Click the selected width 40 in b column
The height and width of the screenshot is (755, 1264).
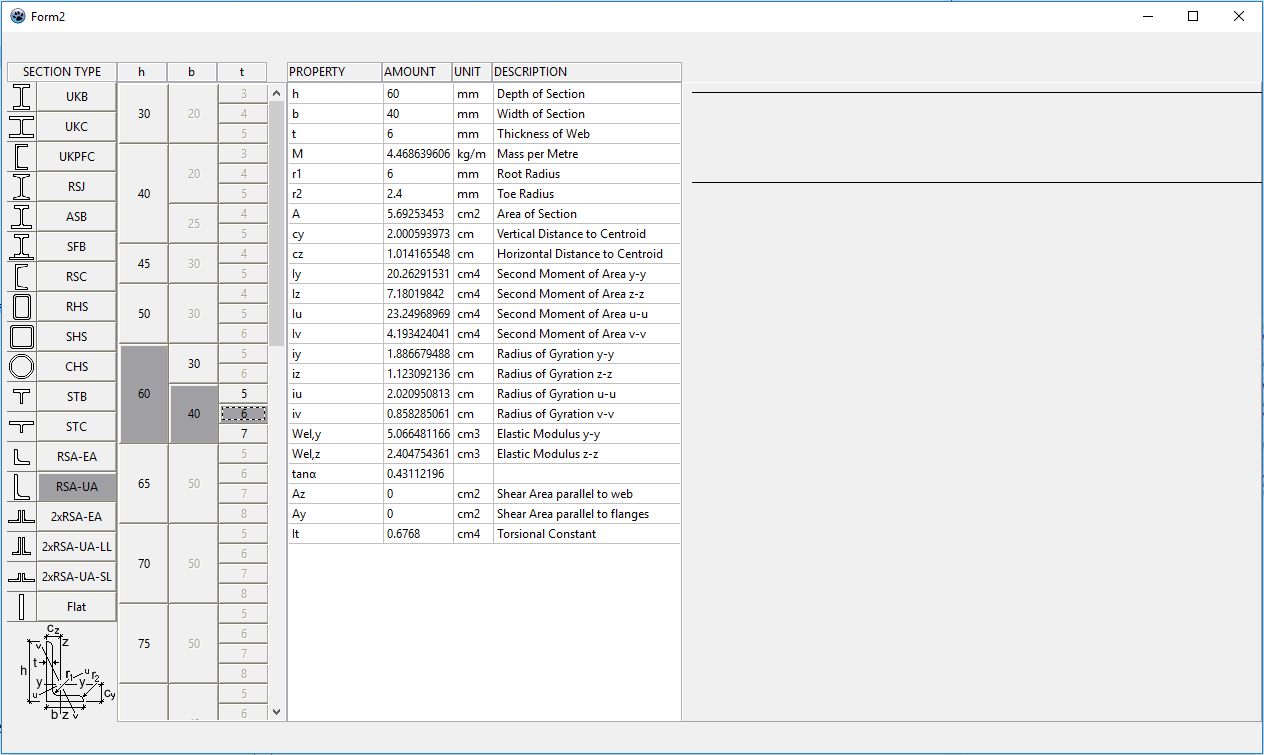point(194,414)
